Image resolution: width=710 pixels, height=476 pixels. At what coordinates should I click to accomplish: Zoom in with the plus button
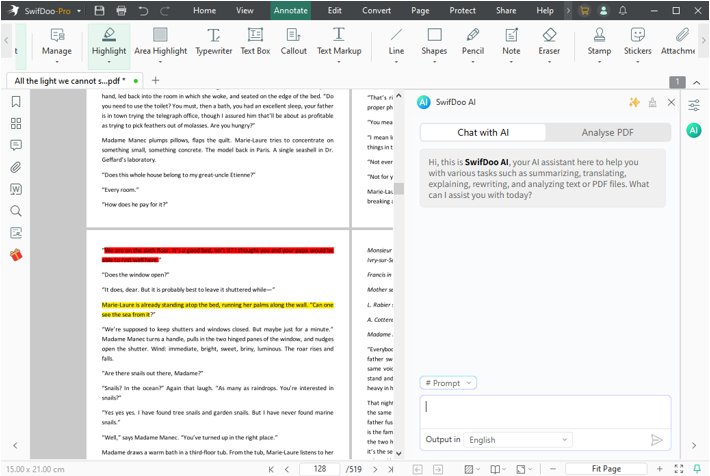click(x=660, y=469)
